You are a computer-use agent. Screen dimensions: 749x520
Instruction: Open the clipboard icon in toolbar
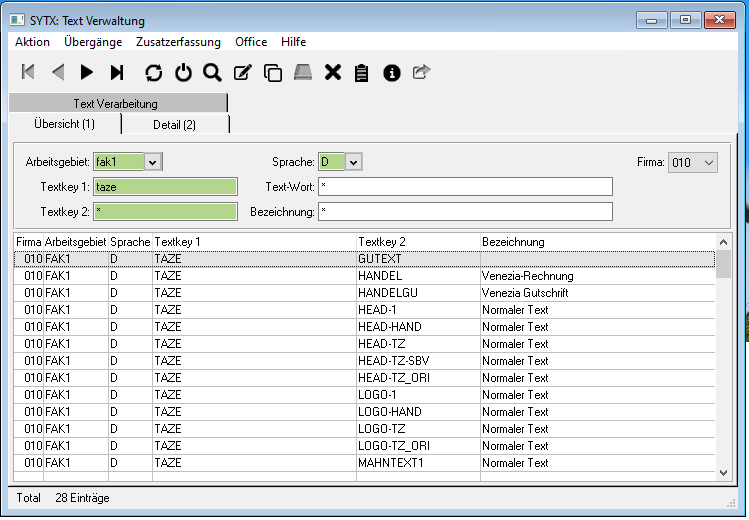(362, 72)
